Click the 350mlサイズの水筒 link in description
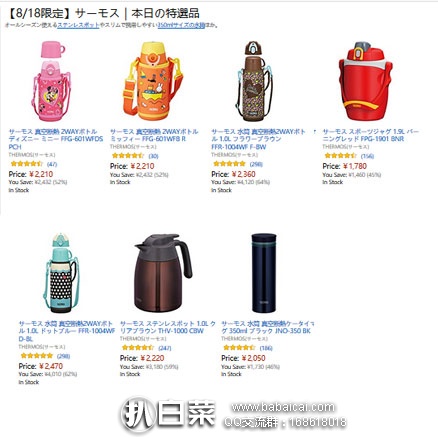 (181, 25)
